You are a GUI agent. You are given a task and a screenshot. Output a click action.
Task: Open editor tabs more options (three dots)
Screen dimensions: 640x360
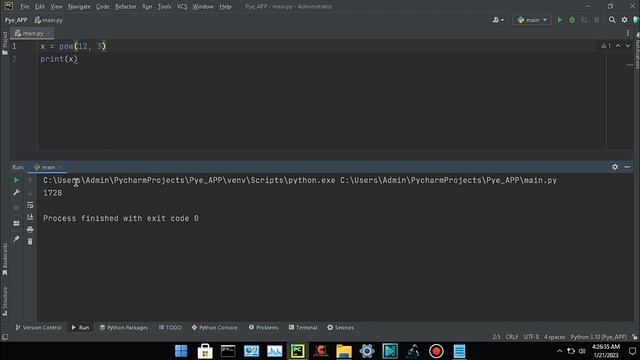tap(628, 33)
